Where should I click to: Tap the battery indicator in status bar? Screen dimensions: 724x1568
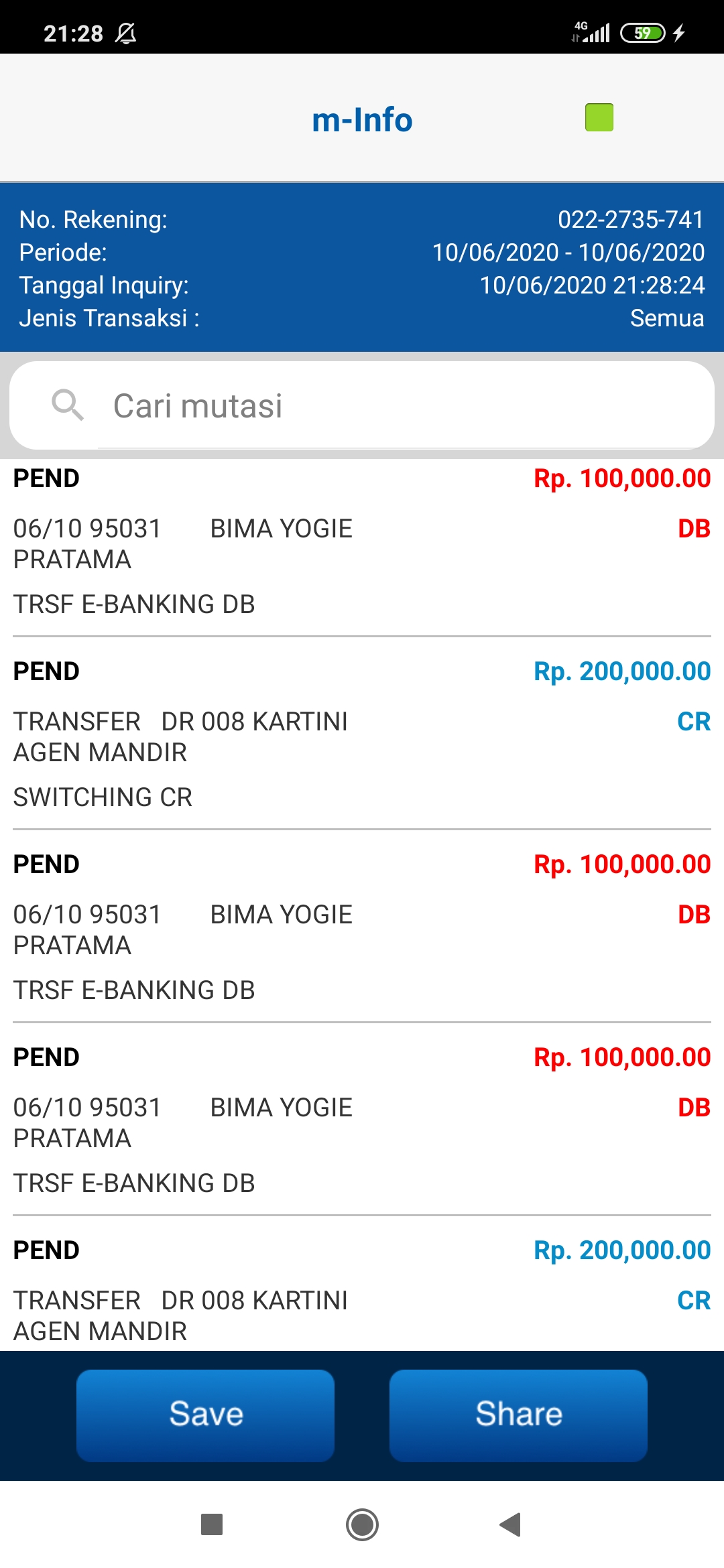pyautogui.click(x=642, y=33)
